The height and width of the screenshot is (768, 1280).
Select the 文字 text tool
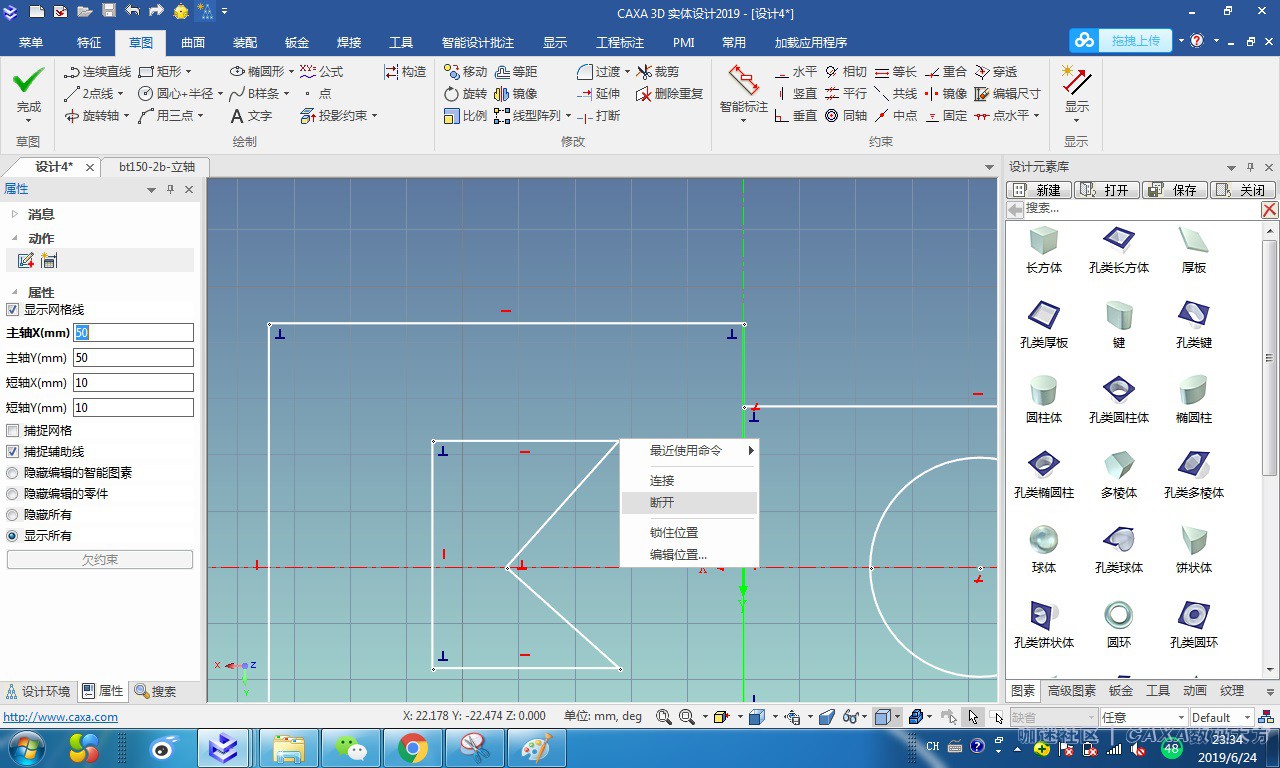tap(251, 116)
